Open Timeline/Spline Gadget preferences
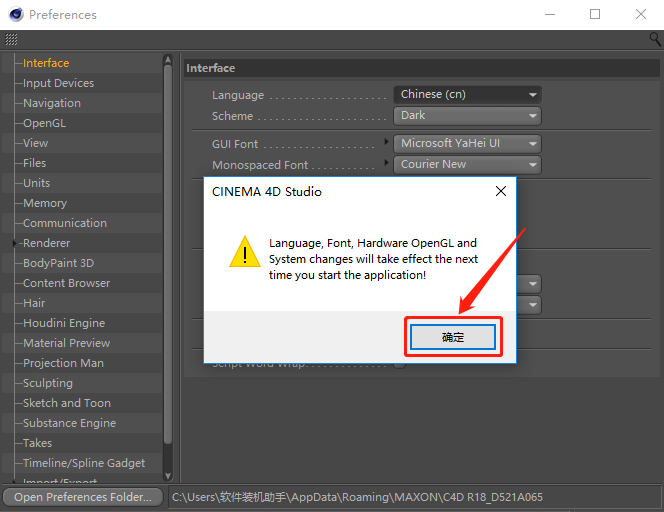The width and height of the screenshot is (664, 512). click(84, 463)
